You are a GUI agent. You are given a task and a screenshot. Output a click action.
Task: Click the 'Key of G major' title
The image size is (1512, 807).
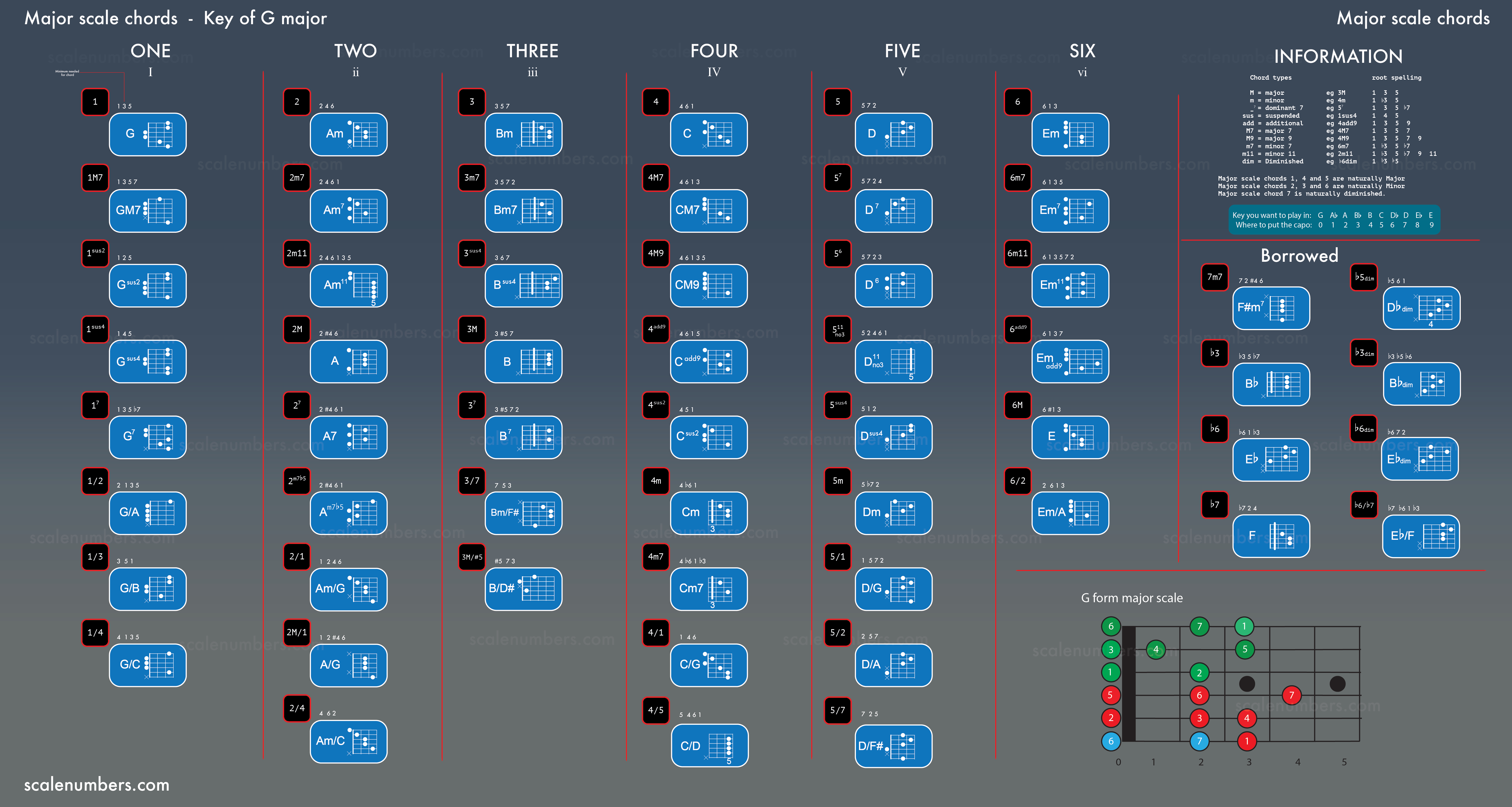point(265,18)
